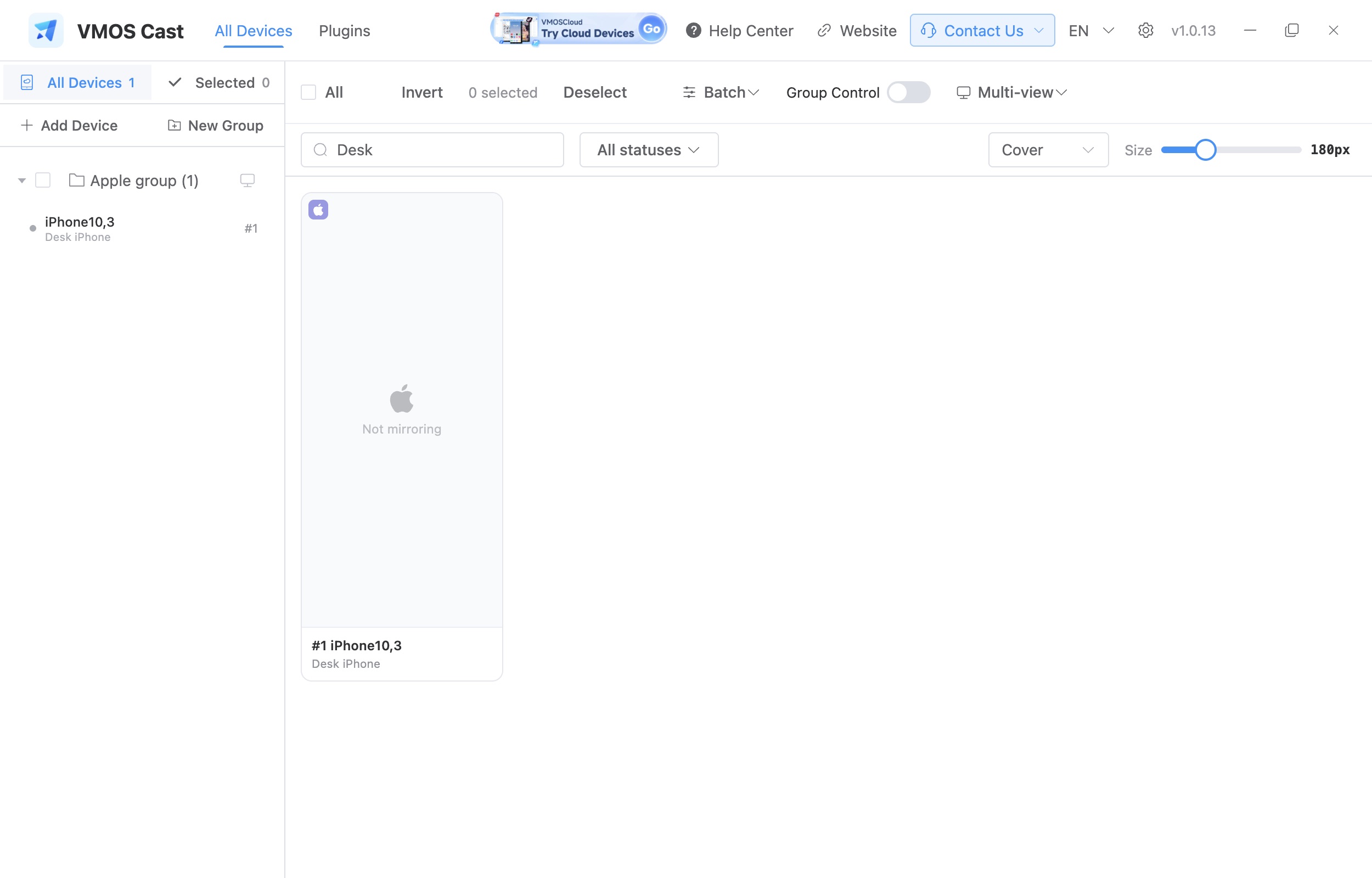
Task: Check the All checkbox
Action: (x=308, y=92)
